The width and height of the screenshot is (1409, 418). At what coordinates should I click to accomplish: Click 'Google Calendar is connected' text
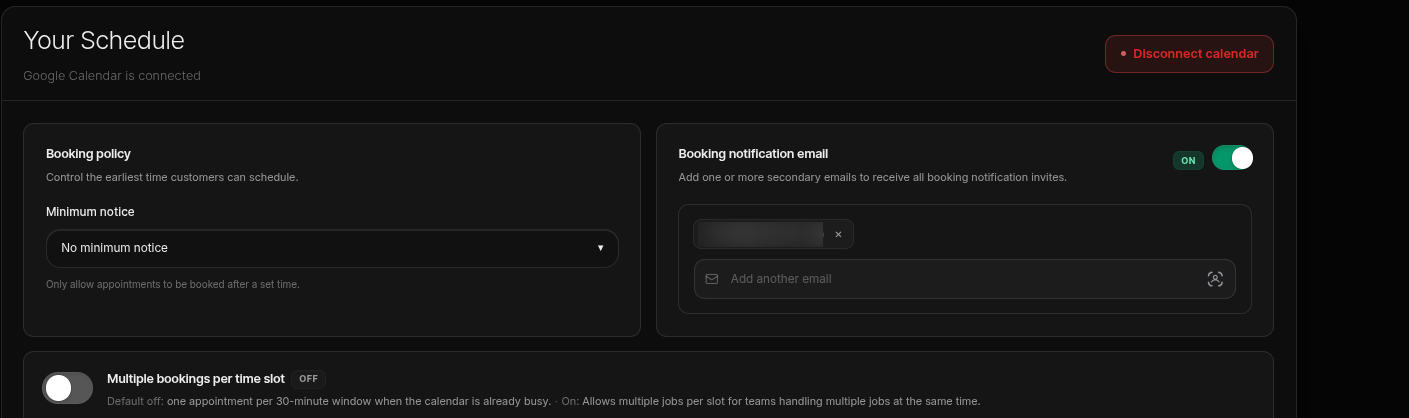point(112,76)
